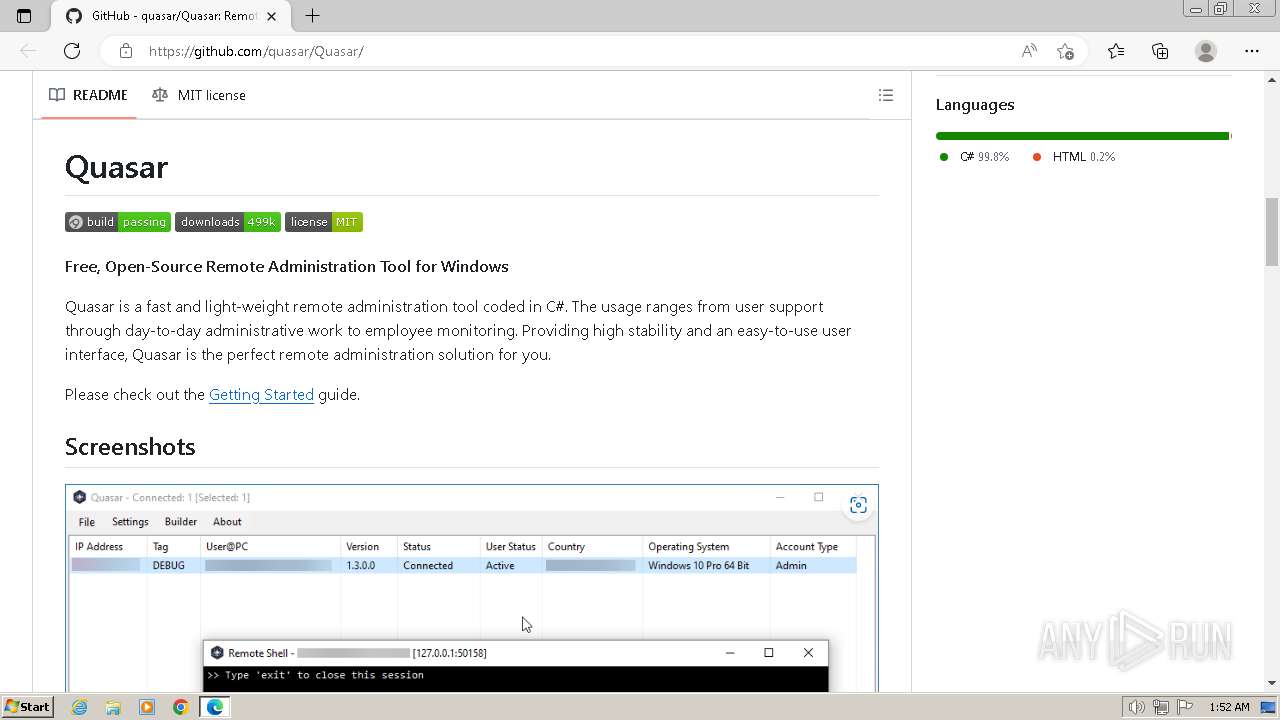Open the browser tab actions menu icon
The height and width of the screenshot is (720, 1280).
pyautogui.click(x=24, y=16)
